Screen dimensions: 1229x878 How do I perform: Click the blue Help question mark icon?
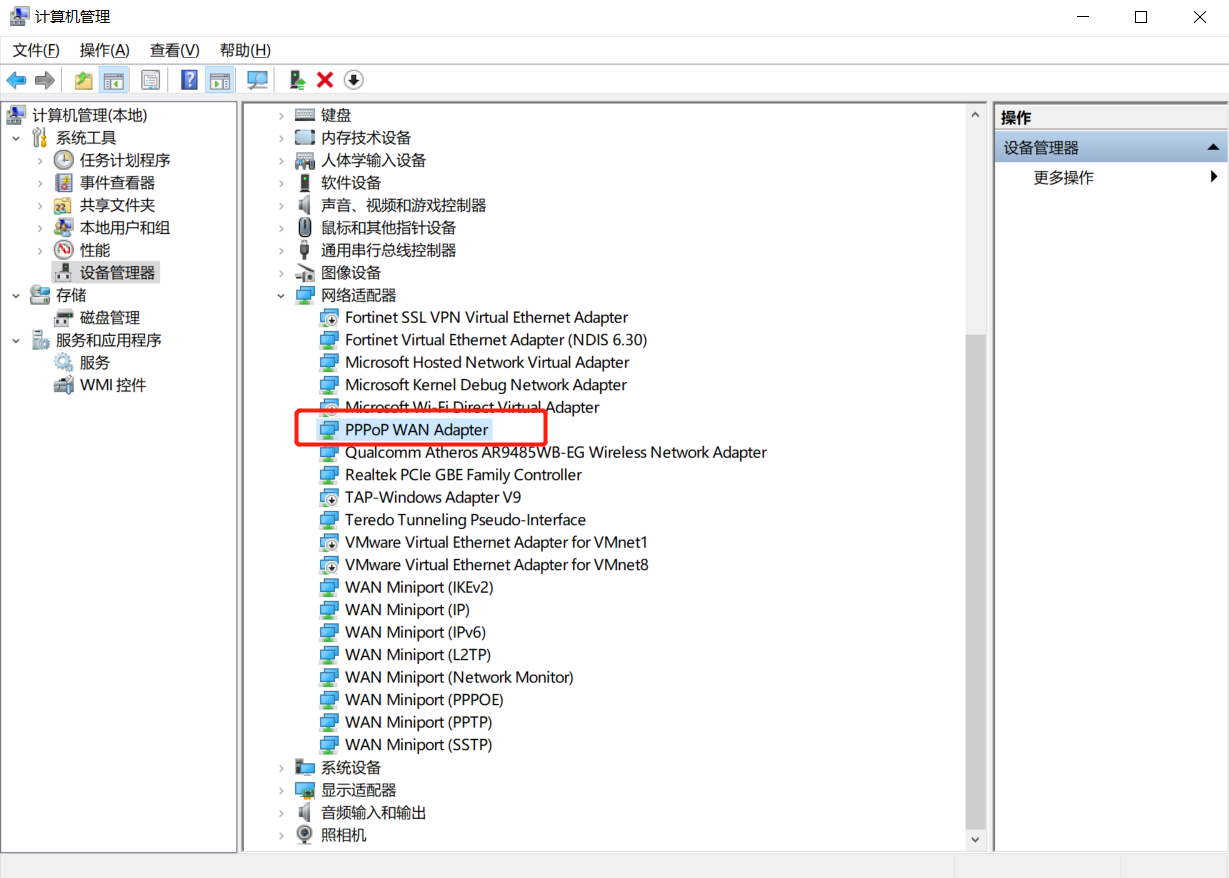(189, 80)
